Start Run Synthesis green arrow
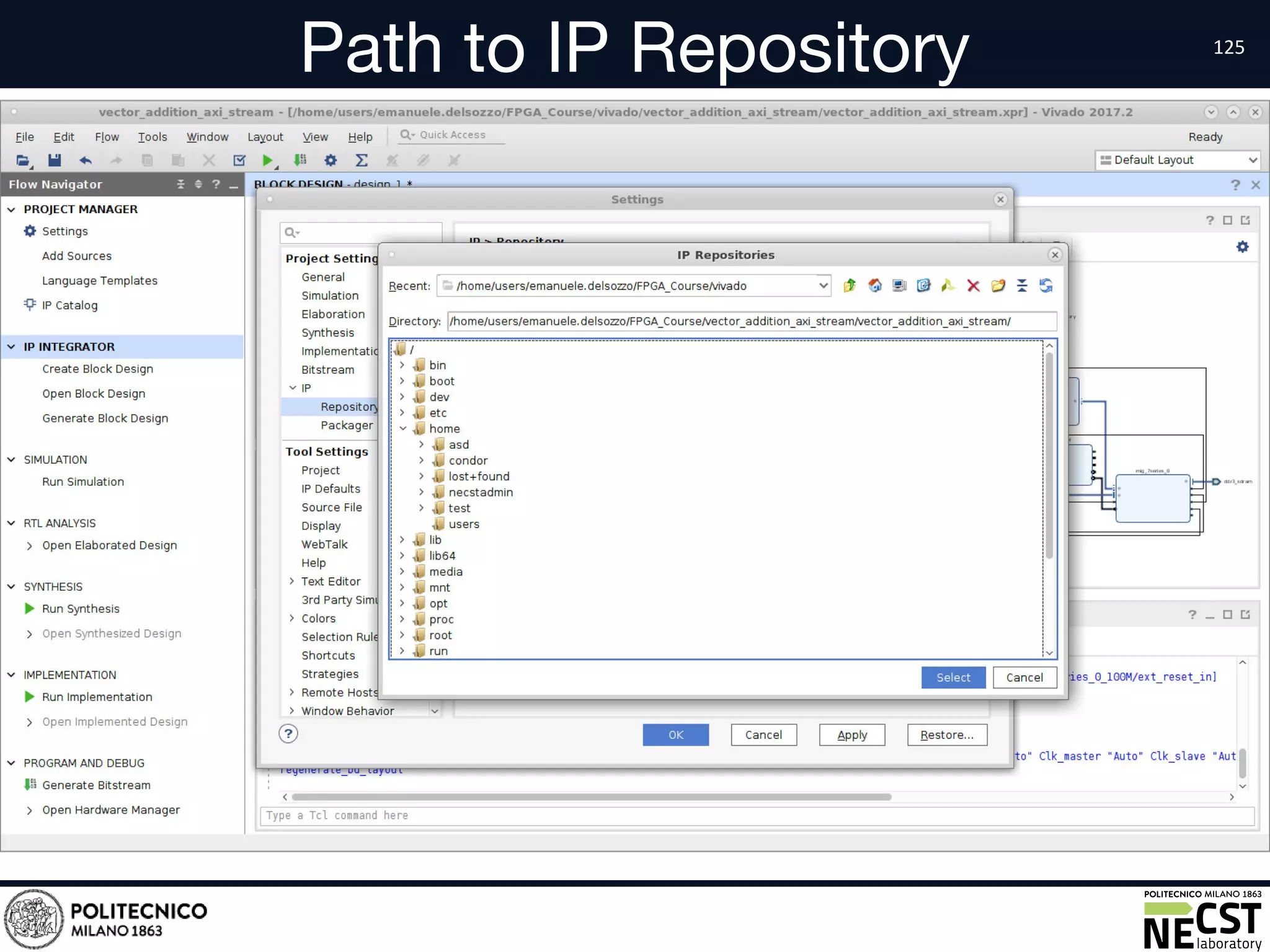 click(29, 609)
